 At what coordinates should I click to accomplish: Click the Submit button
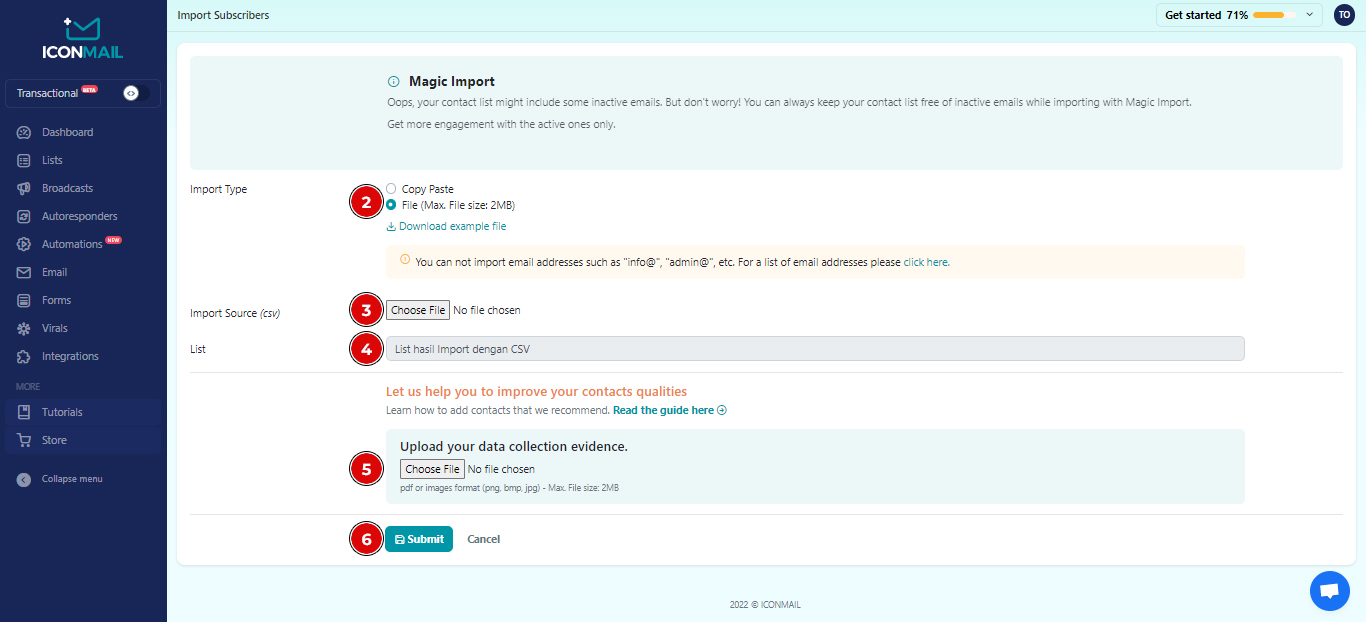click(x=419, y=539)
